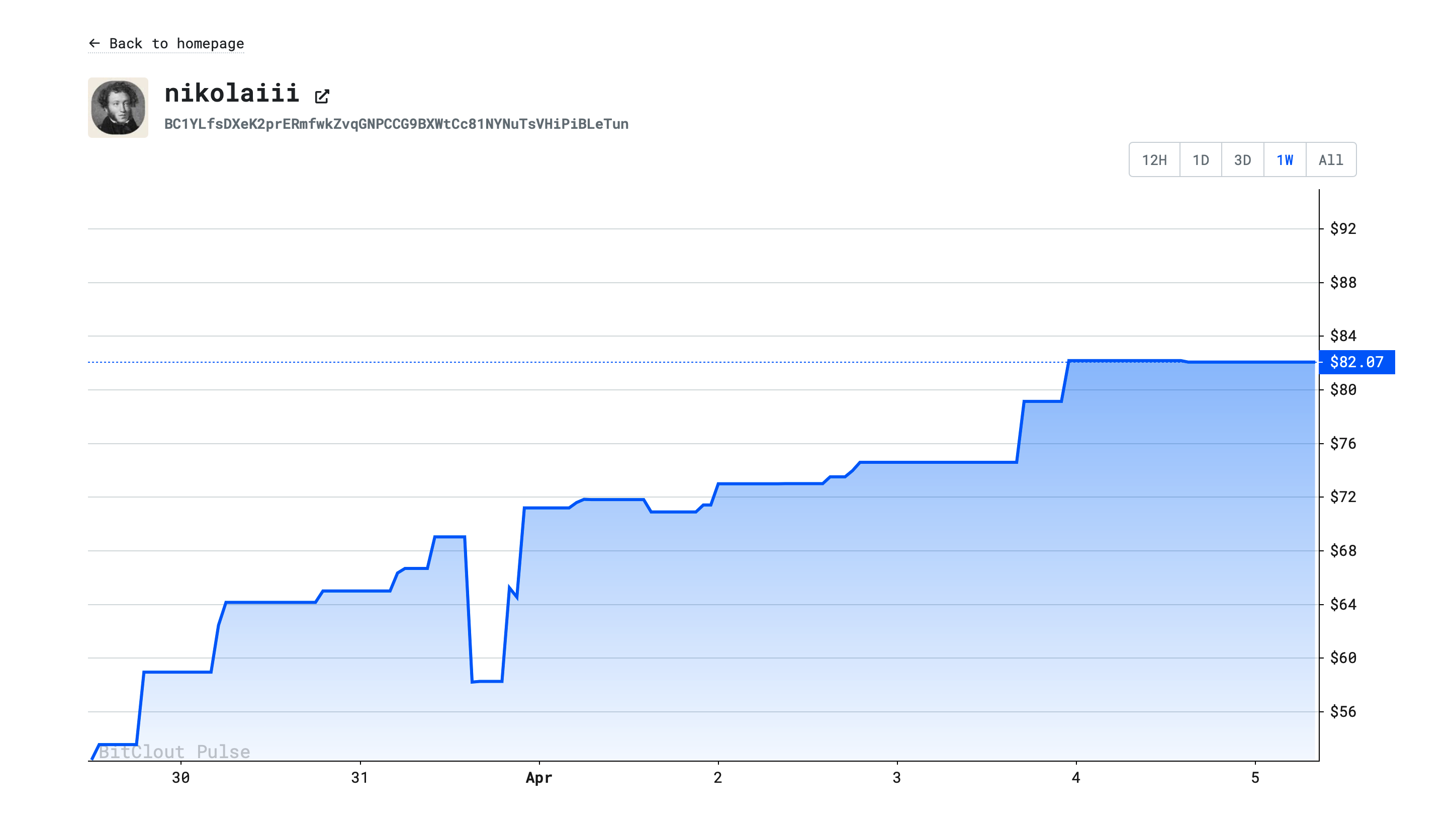
Task: Switch to 1D time range
Action: tap(1201, 160)
